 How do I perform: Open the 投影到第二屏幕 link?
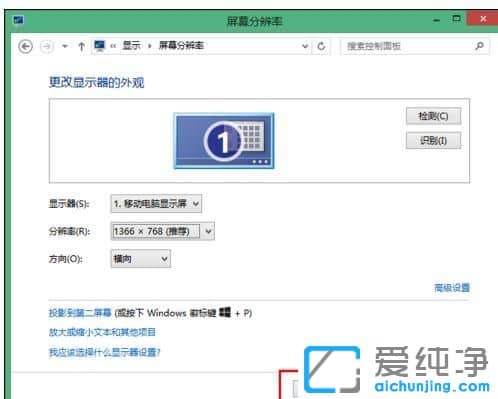pyautogui.click(x=80, y=313)
